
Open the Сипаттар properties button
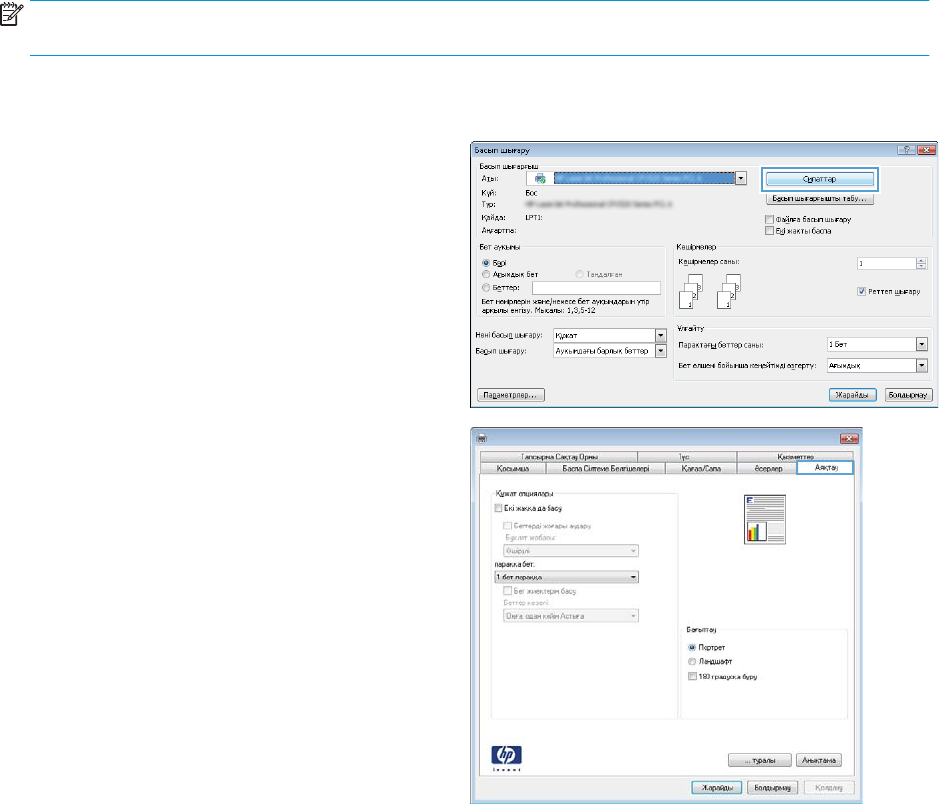(819, 178)
